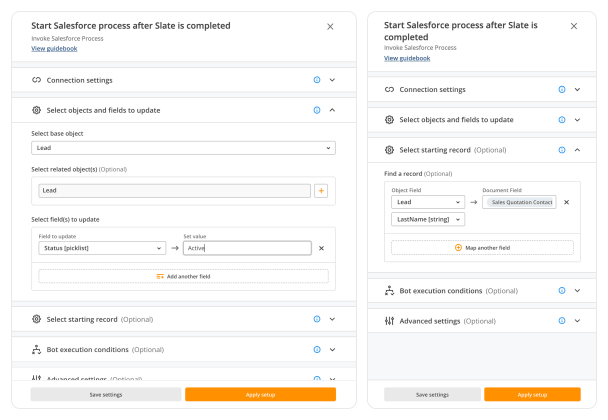Click gear icon for Select objects, left panel
Viewport: 608px width, 420px height.
click(x=36, y=110)
